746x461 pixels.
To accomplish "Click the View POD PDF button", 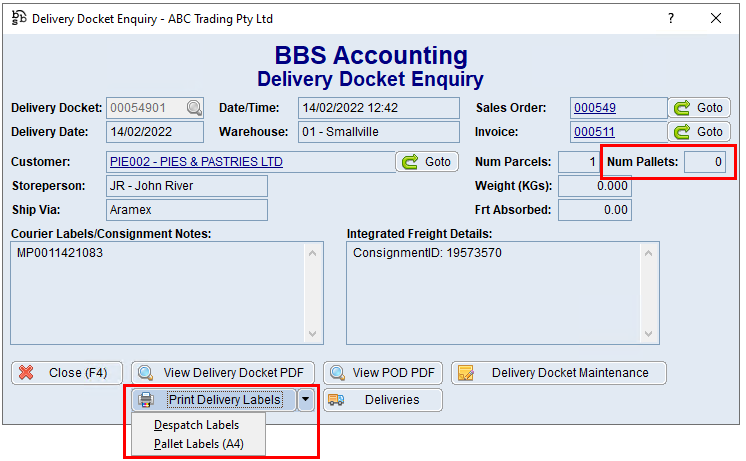I will tap(382, 373).
